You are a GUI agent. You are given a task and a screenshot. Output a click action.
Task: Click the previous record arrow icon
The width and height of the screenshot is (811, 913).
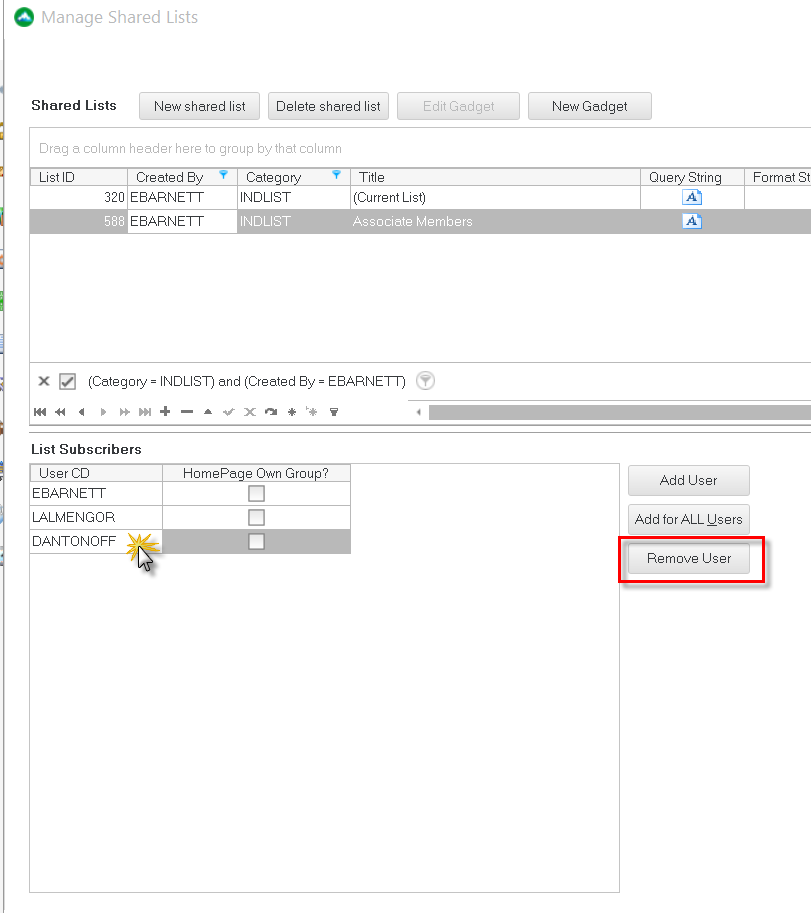[x=82, y=411]
